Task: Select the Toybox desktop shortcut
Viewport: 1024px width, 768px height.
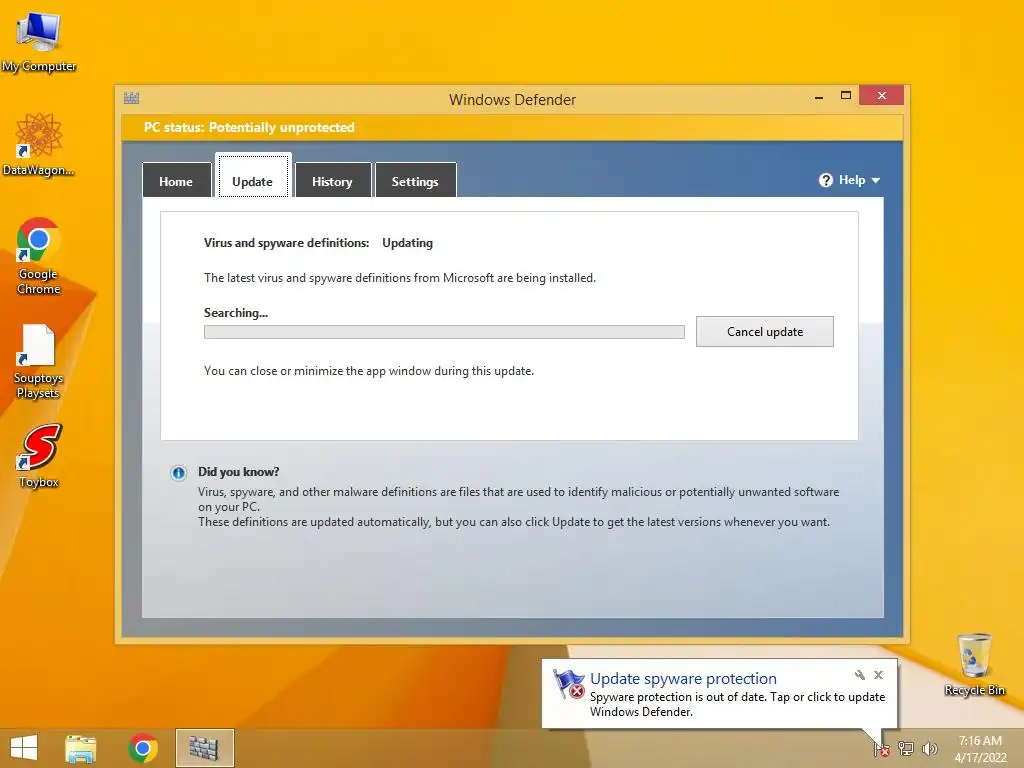Action: 39,455
